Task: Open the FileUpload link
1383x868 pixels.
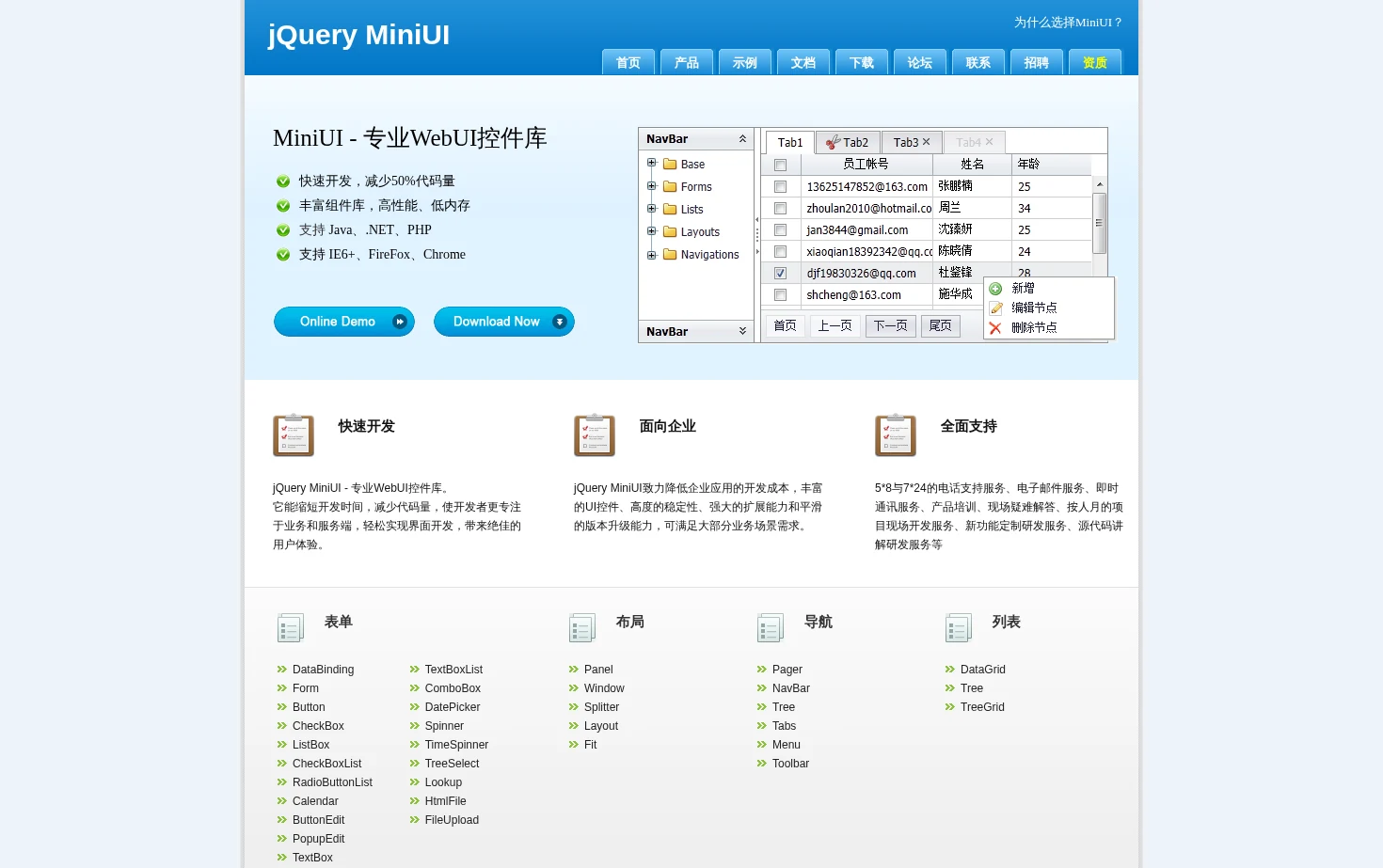Action: tap(452, 820)
